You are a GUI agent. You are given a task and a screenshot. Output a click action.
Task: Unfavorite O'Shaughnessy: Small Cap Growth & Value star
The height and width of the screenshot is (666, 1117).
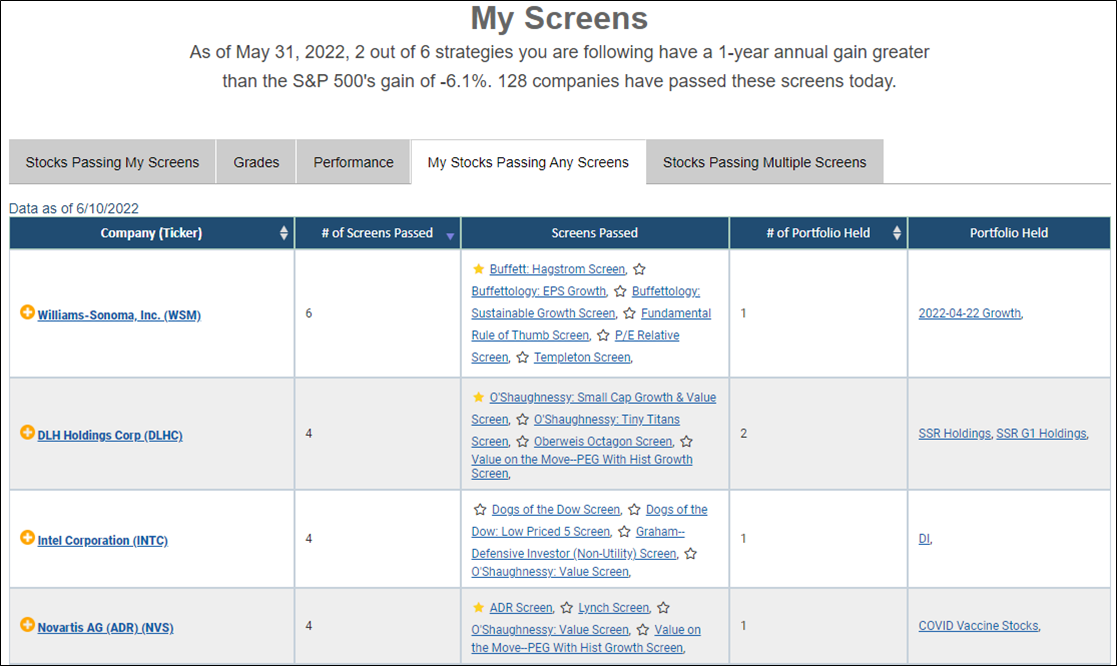[x=479, y=397]
